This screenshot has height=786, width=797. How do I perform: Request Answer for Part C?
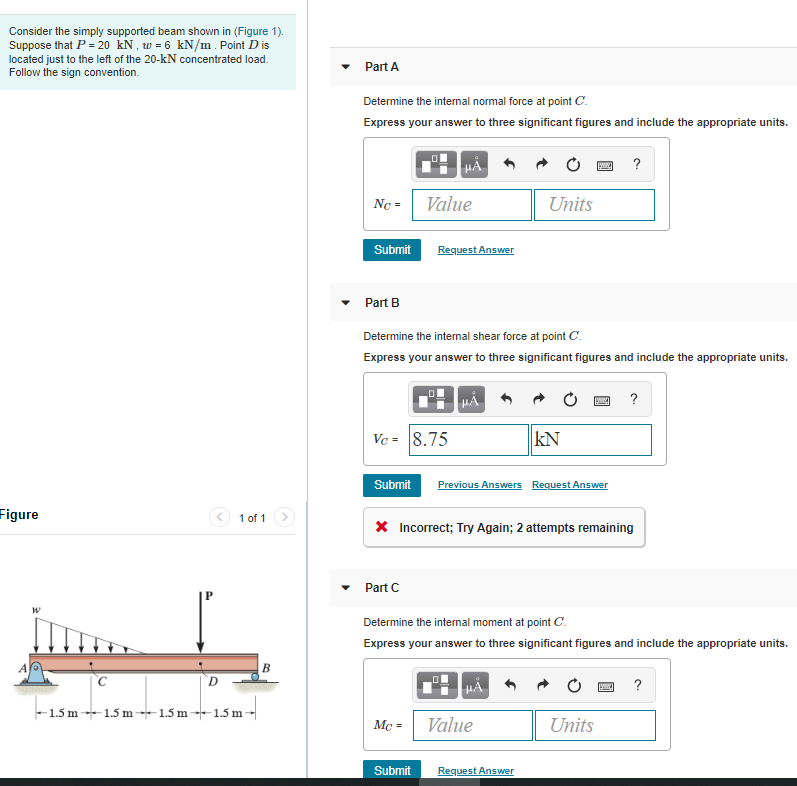click(476, 770)
